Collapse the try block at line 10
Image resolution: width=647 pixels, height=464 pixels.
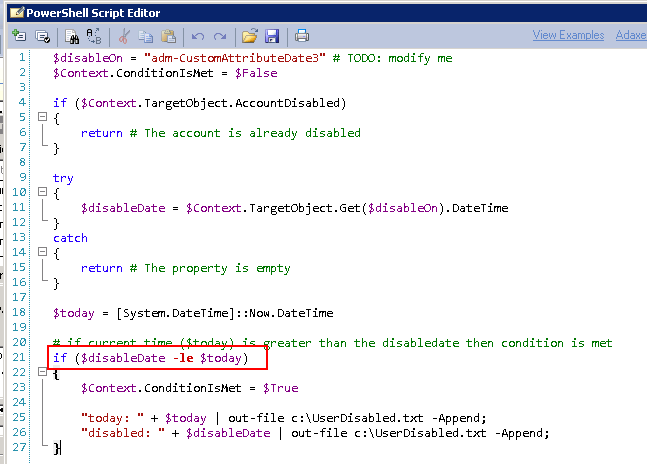tap(43, 191)
